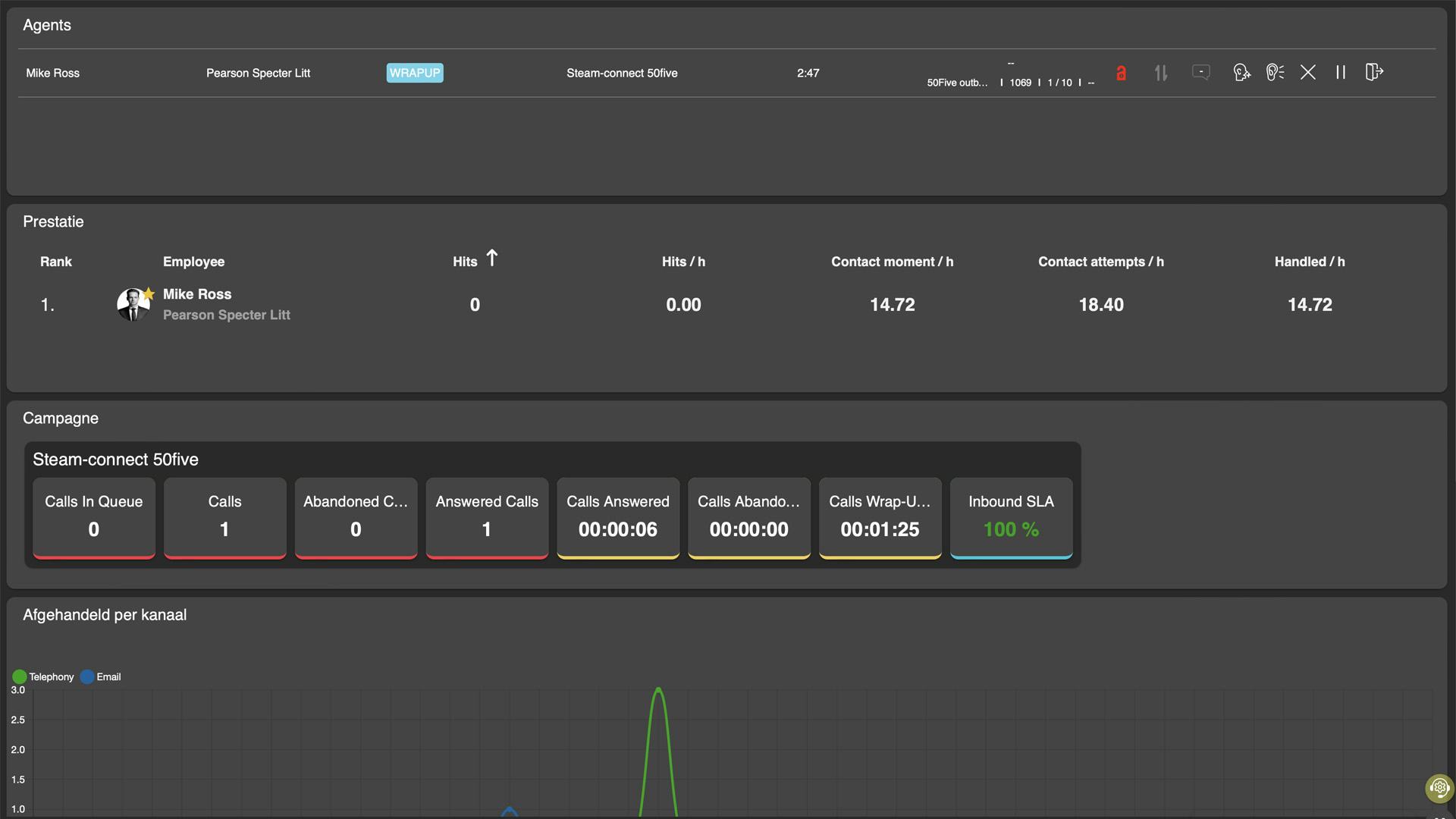Click the logout door icon for the agent
1456x819 pixels.
point(1374,73)
